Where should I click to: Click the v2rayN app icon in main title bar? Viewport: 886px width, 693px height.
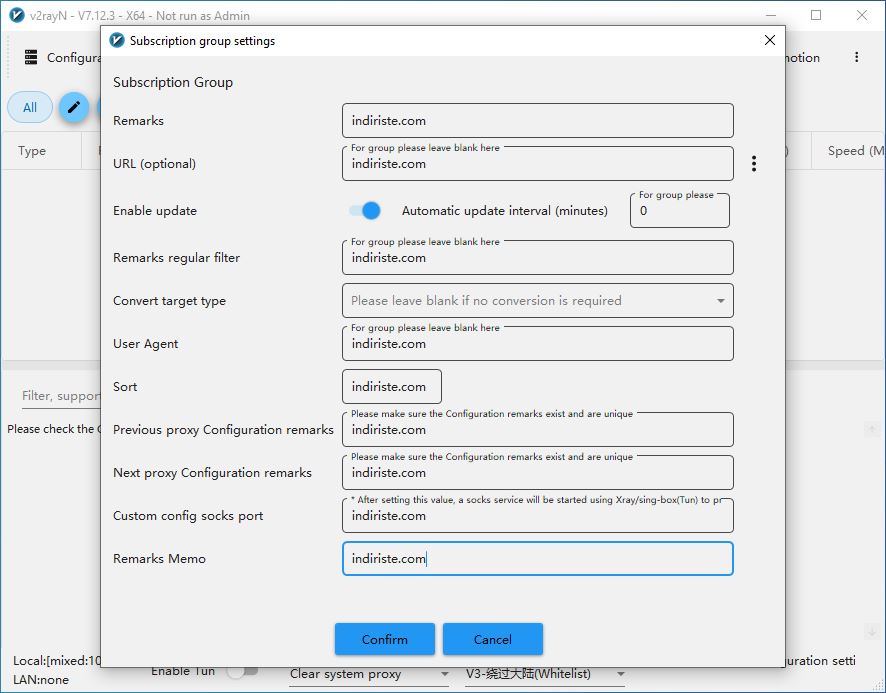pyautogui.click(x=17, y=15)
